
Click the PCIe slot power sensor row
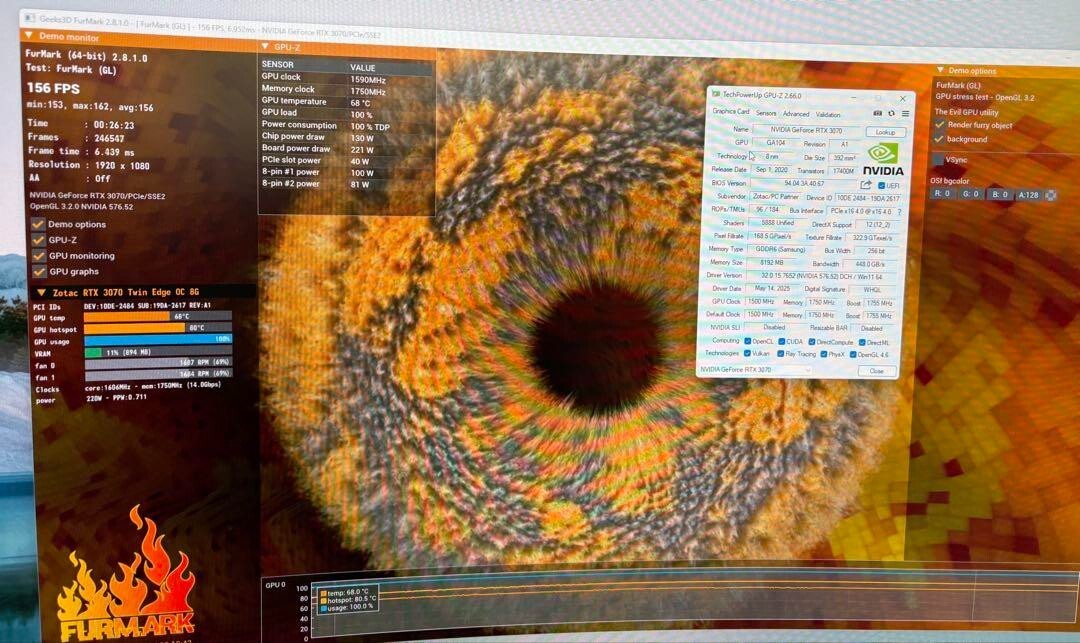pyautogui.click(x=346, y=160)
